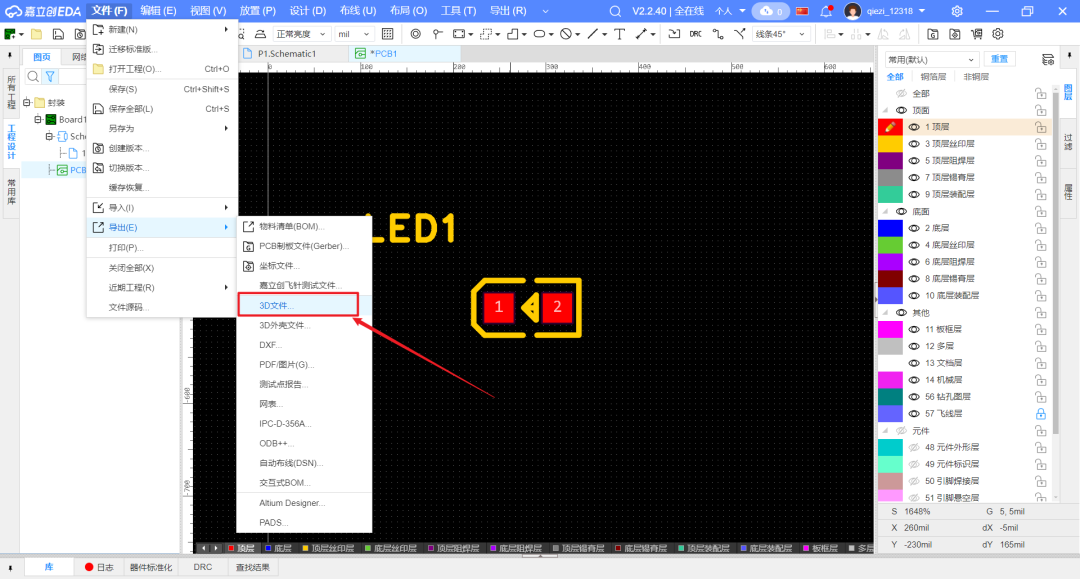Switch to the P1.Schematic1 tab
Image resolution: width=1080 pixels, height=579 pixels.
tap(286, 53)
